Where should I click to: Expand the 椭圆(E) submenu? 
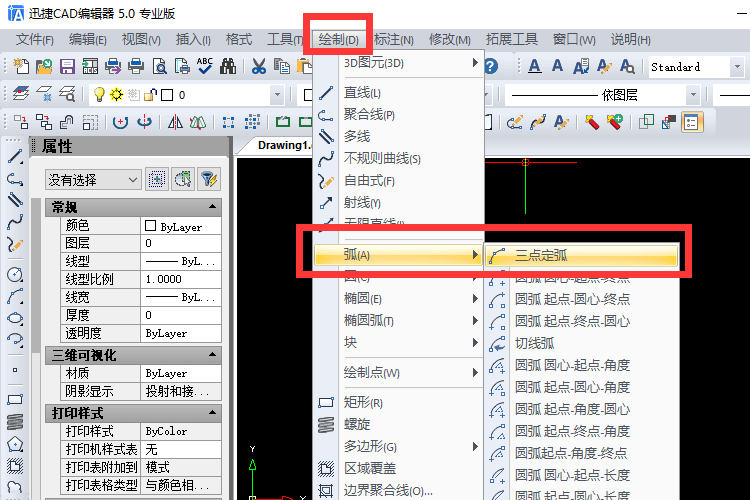tap(398, 299)
